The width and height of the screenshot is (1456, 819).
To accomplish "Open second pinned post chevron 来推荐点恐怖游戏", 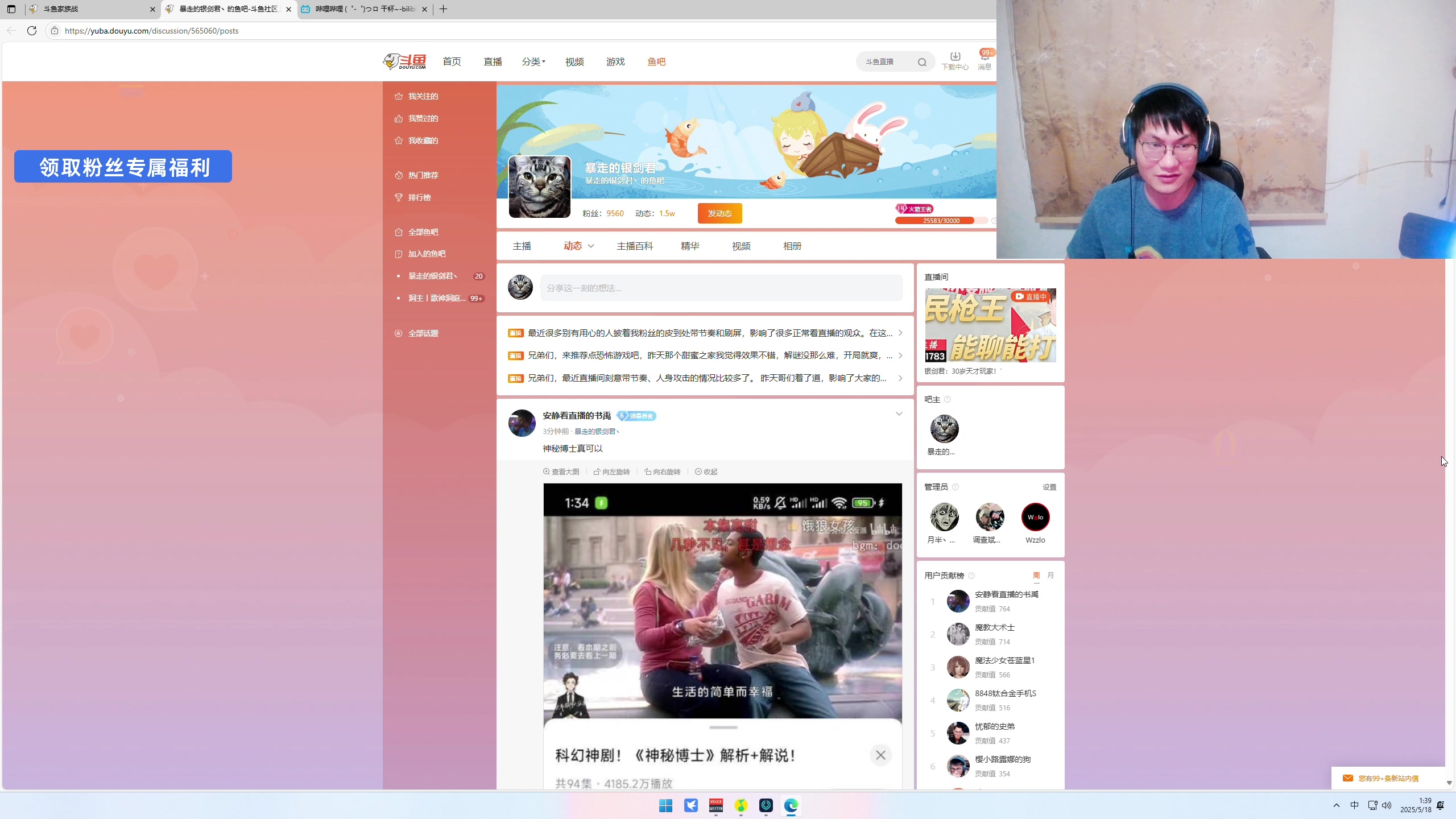I will click(x=900, y=355).
